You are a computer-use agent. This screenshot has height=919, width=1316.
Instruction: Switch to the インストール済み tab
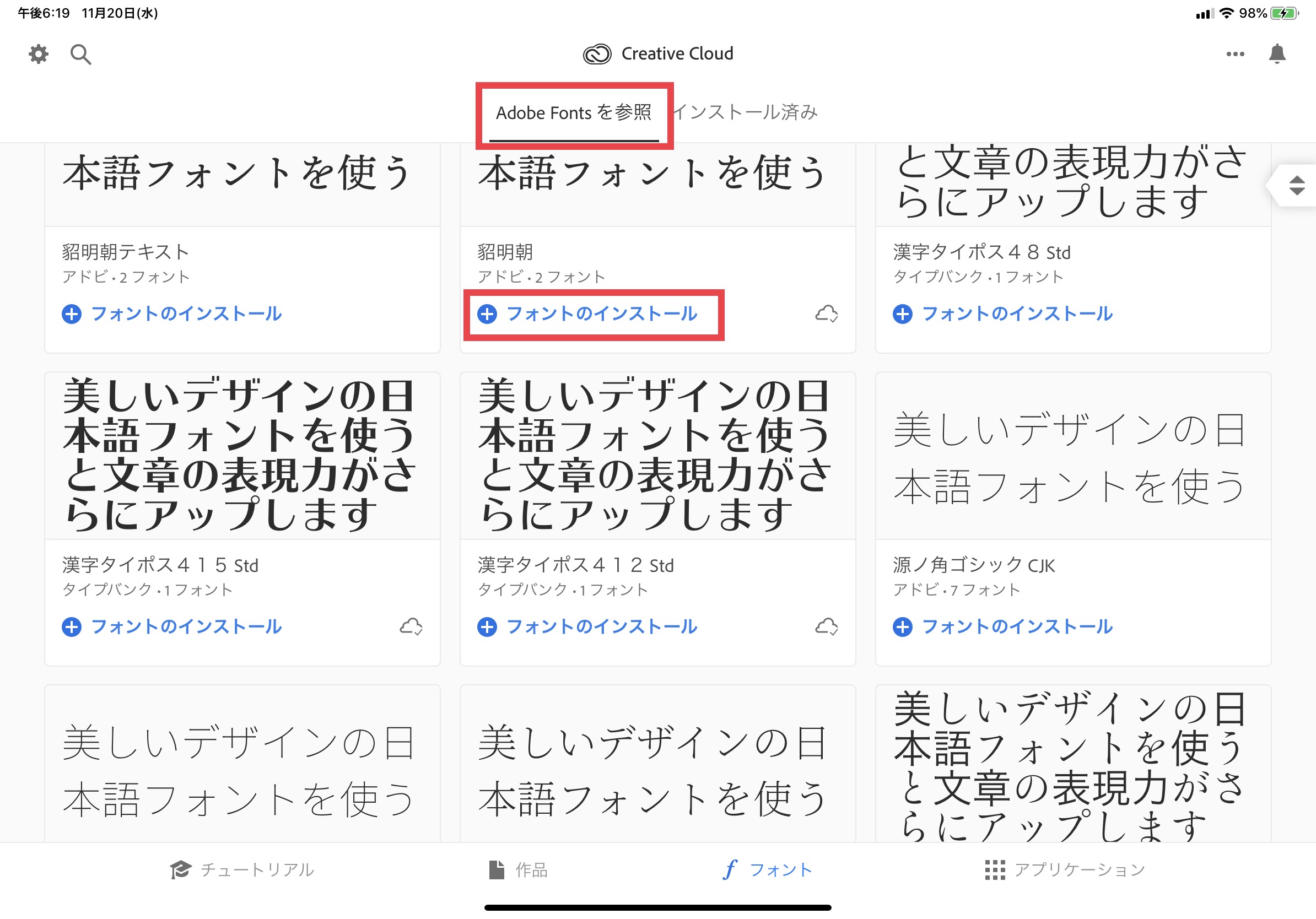(745, 112)
